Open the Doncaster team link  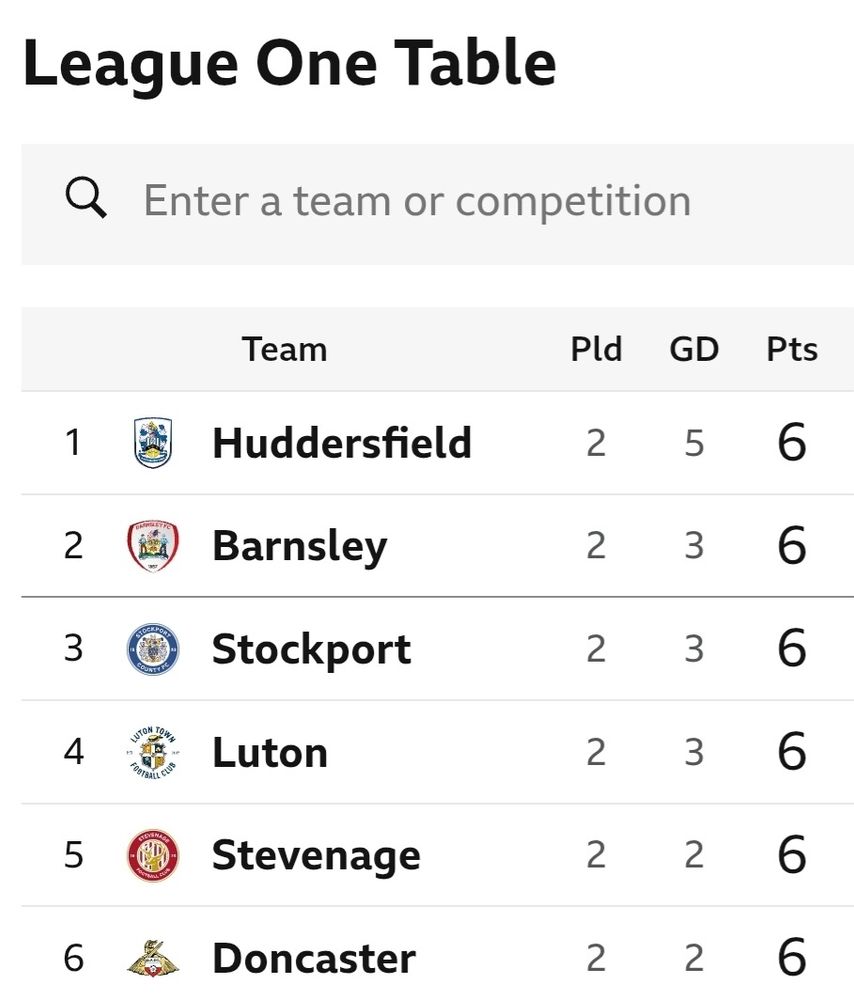point(314,959)
